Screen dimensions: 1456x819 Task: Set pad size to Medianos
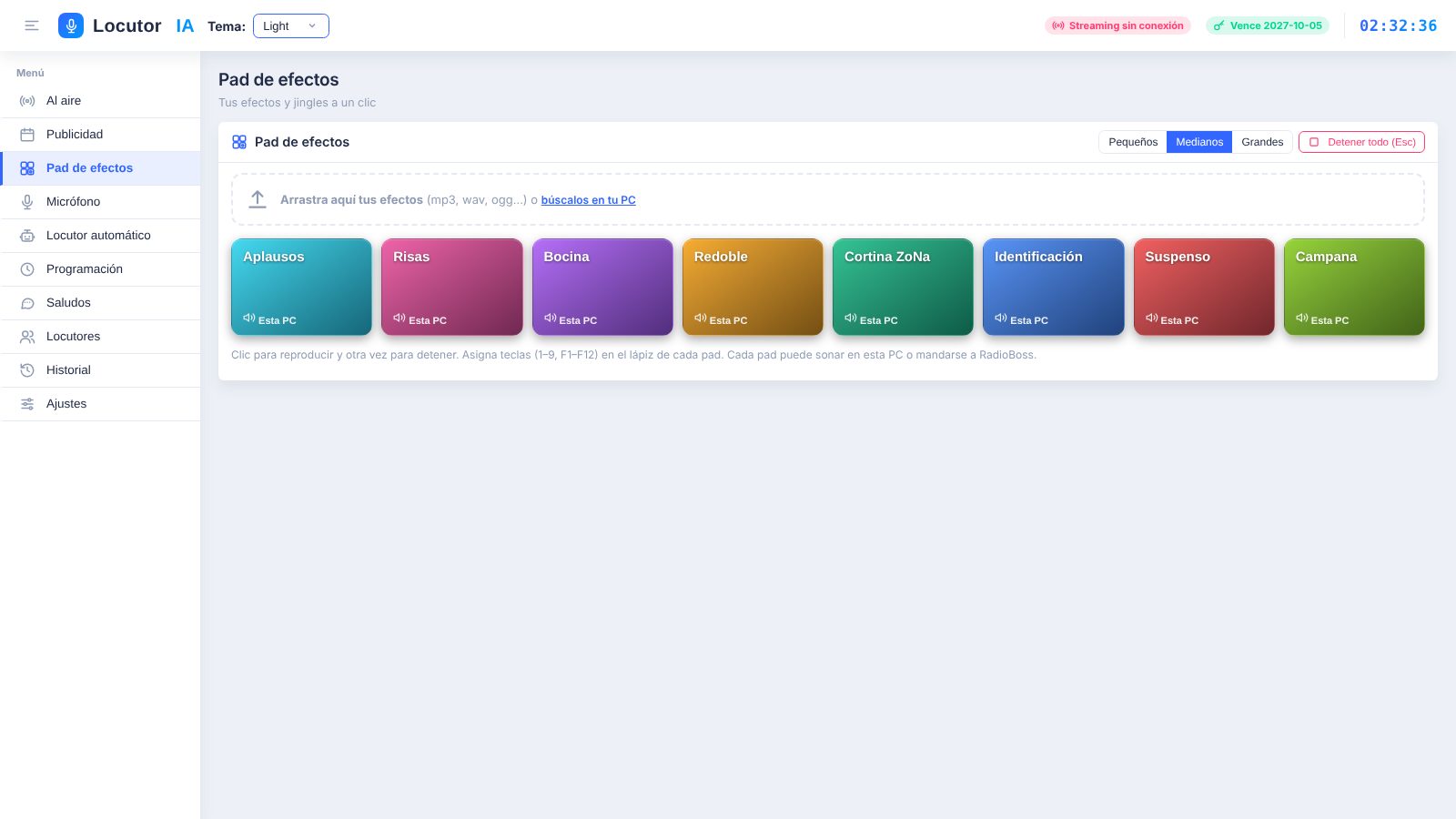coord(1199,142)
